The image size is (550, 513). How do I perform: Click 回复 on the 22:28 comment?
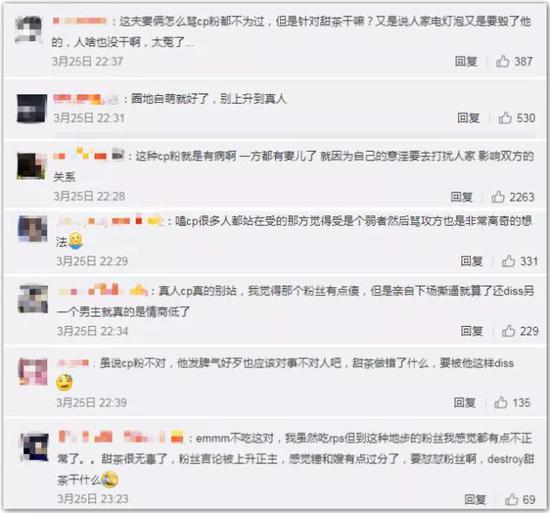(x=462, y=197)
